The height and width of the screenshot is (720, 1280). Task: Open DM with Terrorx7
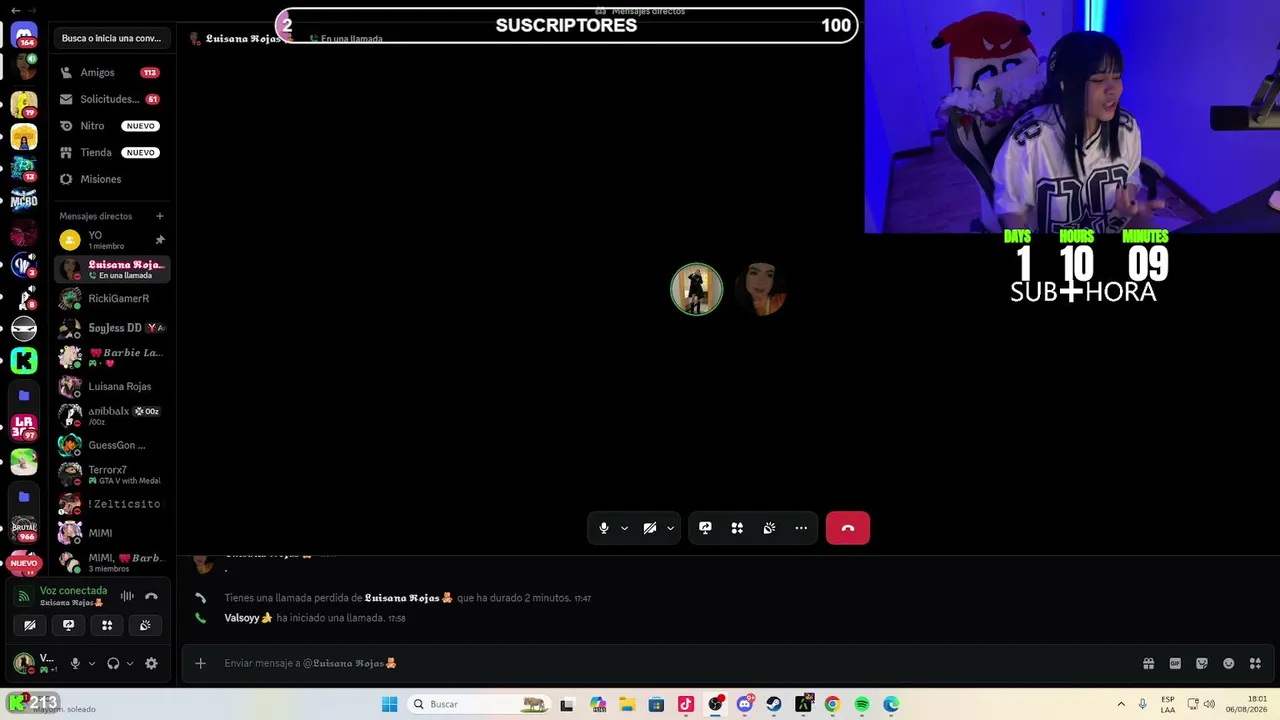pos(111,474)
